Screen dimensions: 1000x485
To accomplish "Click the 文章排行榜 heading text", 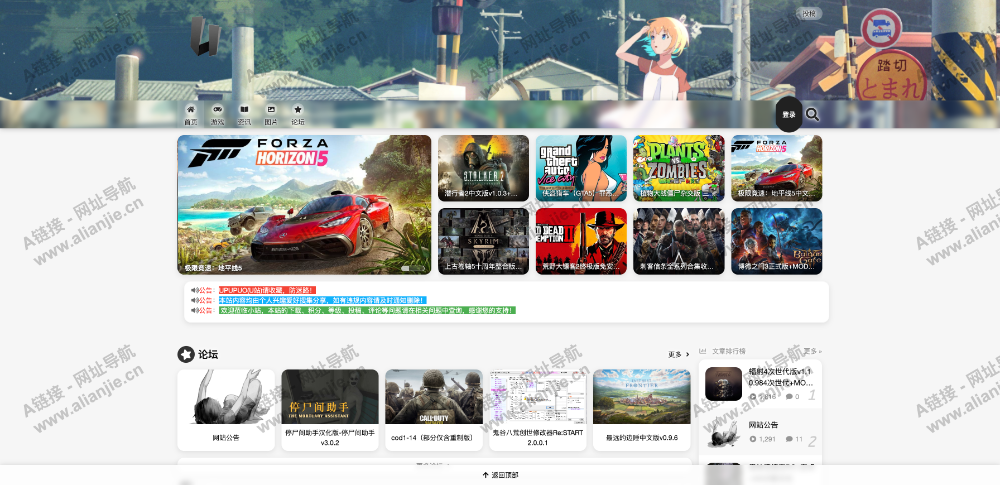I will [x=728, y=351].
